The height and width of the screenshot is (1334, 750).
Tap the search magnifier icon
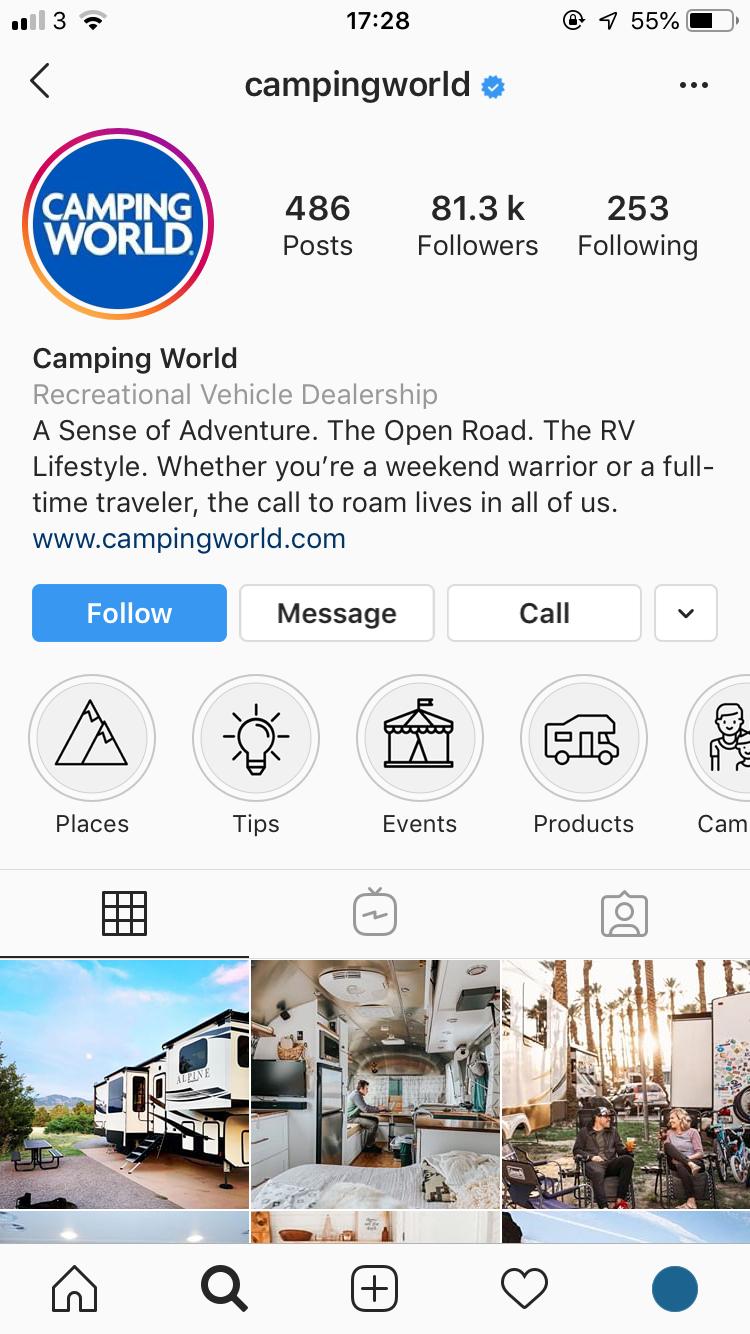(224, 1289)
